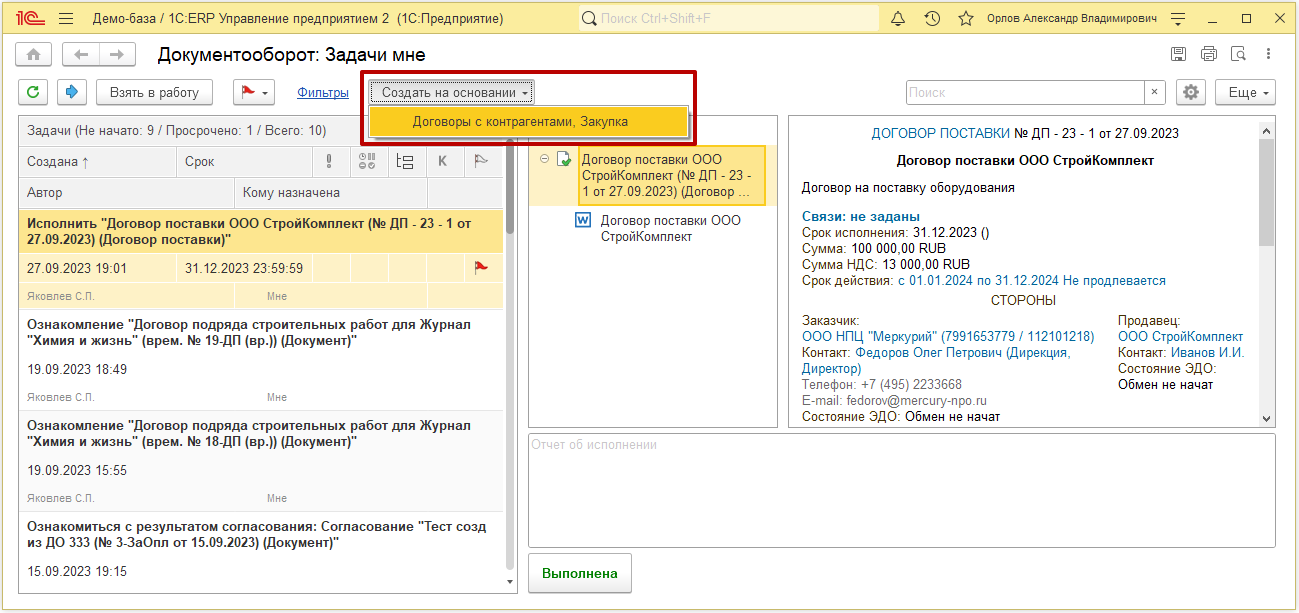The width and height of the screenshot is (1299, 613).
Task: Go to the home page
Action: click(x=35, y=55)
